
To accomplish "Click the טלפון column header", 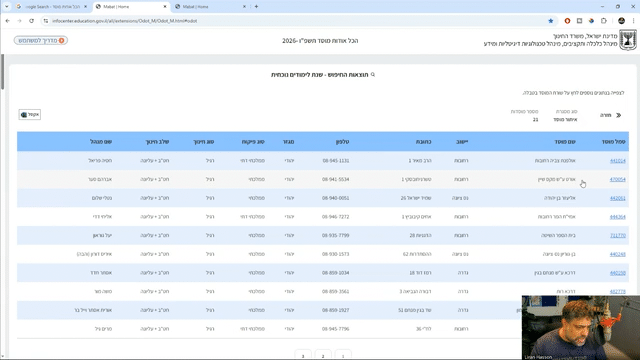I will pyautogui.click(x=342, y=142).
